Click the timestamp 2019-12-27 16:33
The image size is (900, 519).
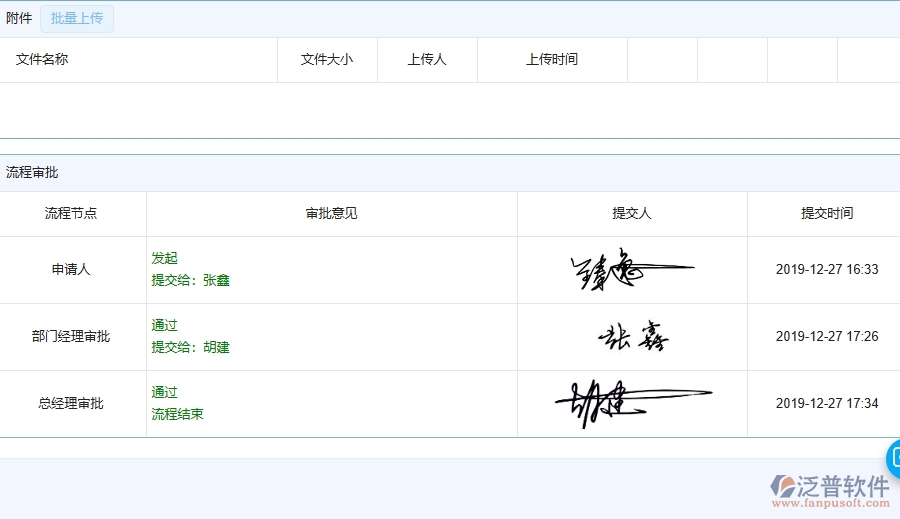pos(827,269)
